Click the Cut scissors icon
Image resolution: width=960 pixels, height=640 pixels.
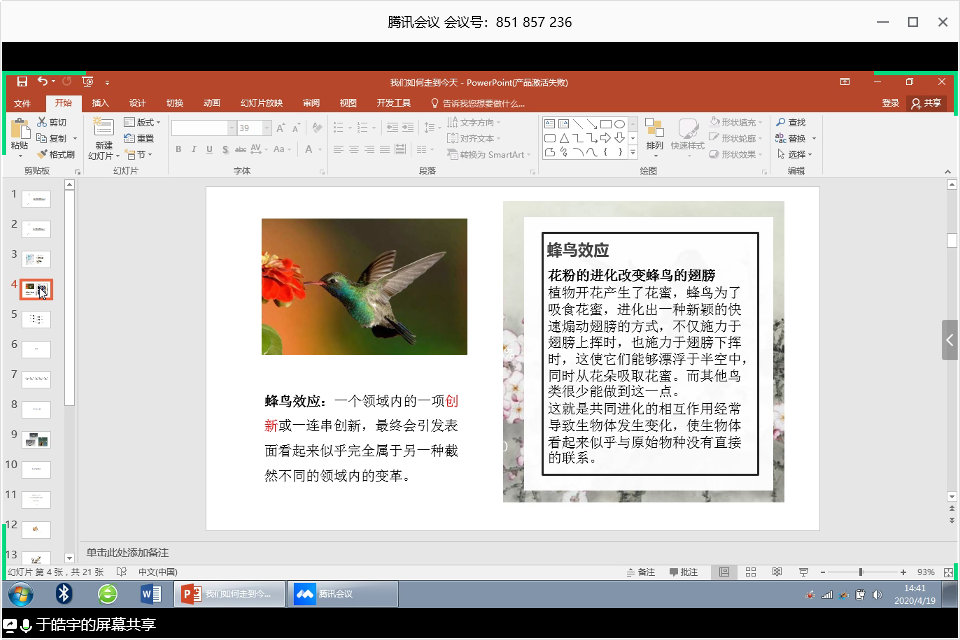click(x=41, y=122)
